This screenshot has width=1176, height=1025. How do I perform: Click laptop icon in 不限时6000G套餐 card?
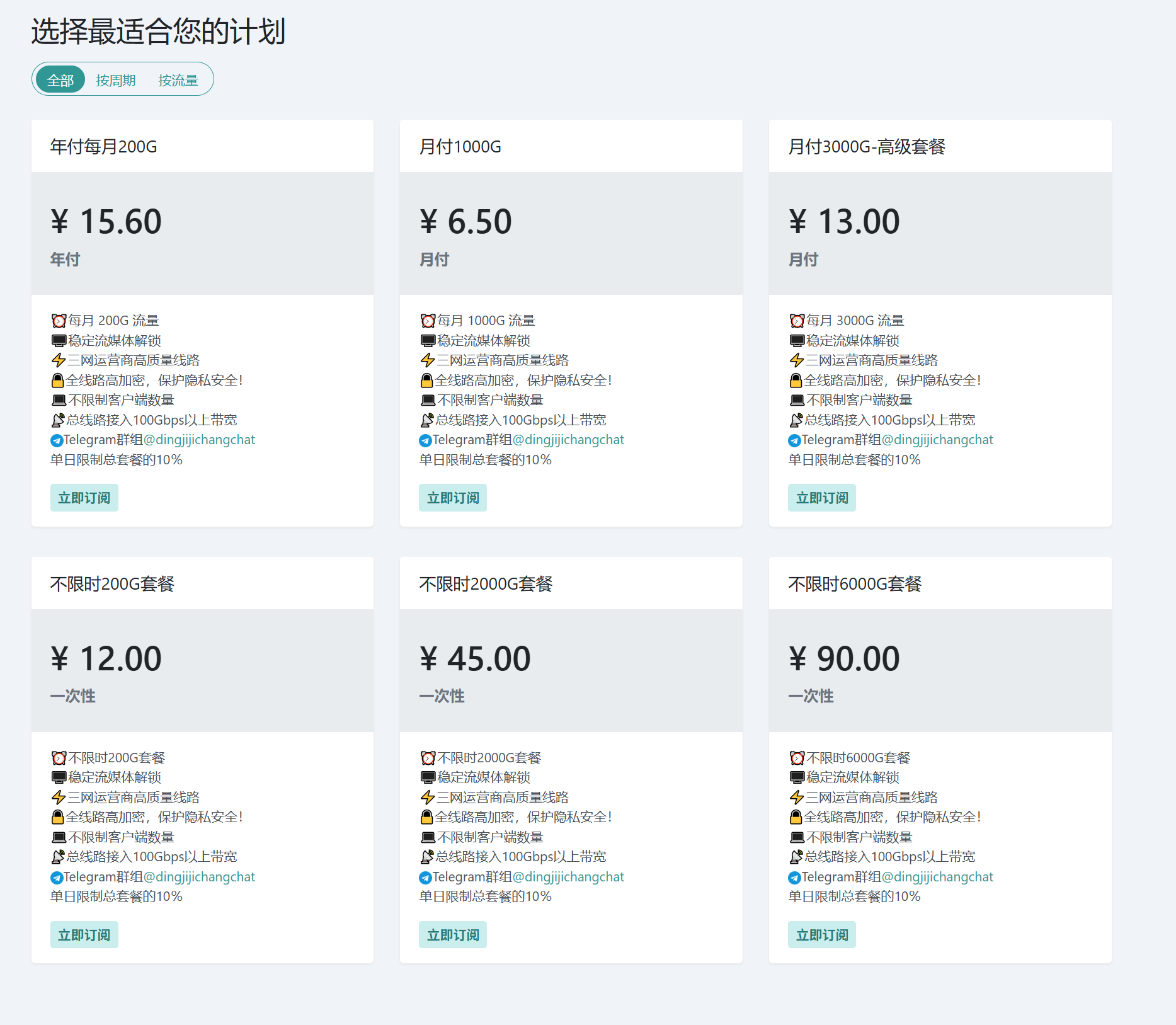pyautogui.click(x=797, y=837)
